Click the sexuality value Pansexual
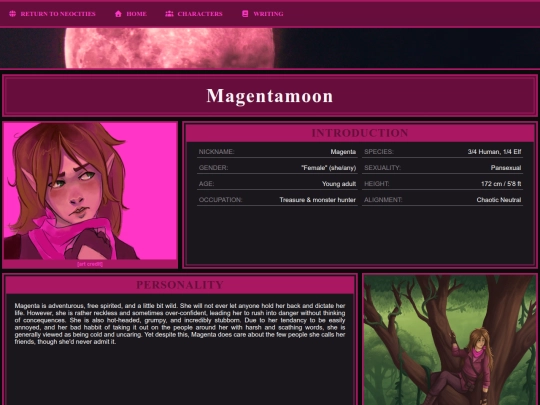The image size is (540, 405). pyautogui.click(x=506, y=168)
